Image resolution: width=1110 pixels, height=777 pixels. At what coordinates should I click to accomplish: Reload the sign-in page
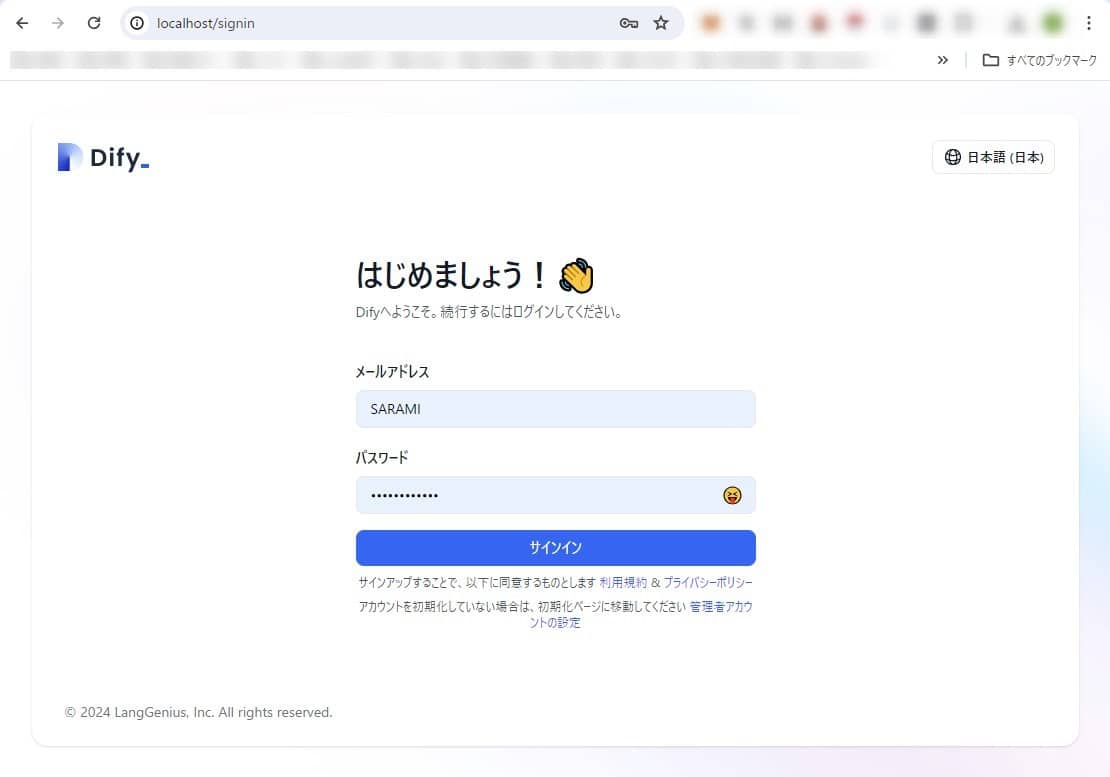[x=93, y=22]
